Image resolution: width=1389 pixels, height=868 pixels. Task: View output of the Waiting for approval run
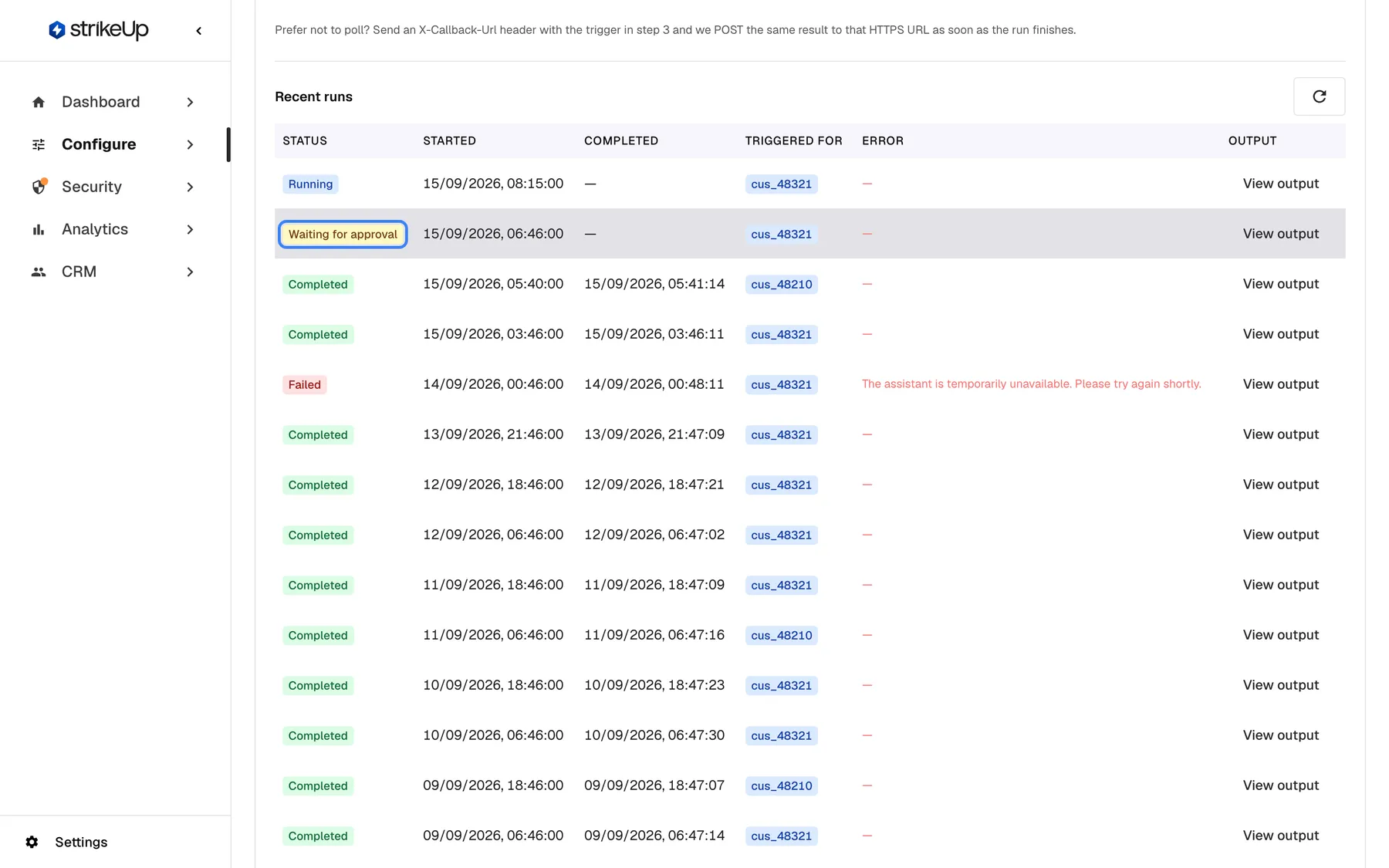(1280, 234)
